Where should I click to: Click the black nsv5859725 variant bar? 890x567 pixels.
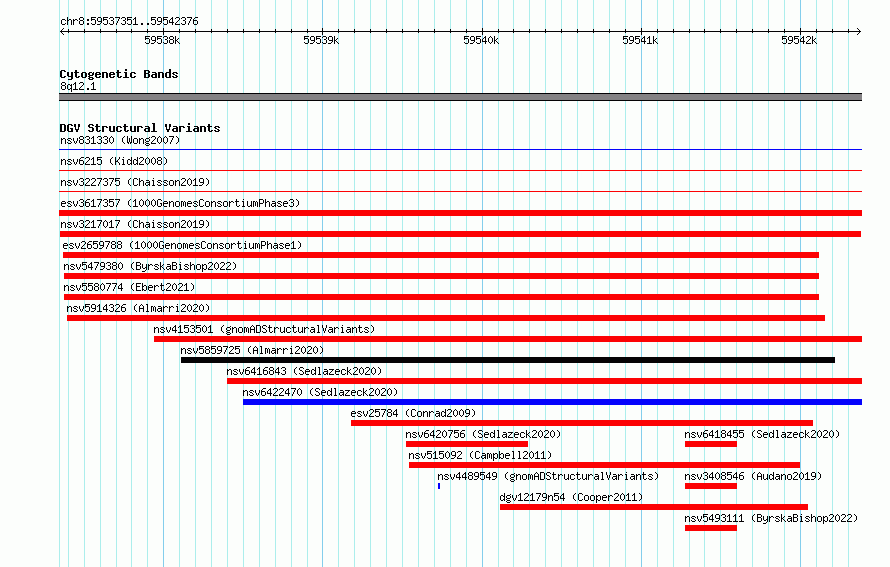[508, 360]
